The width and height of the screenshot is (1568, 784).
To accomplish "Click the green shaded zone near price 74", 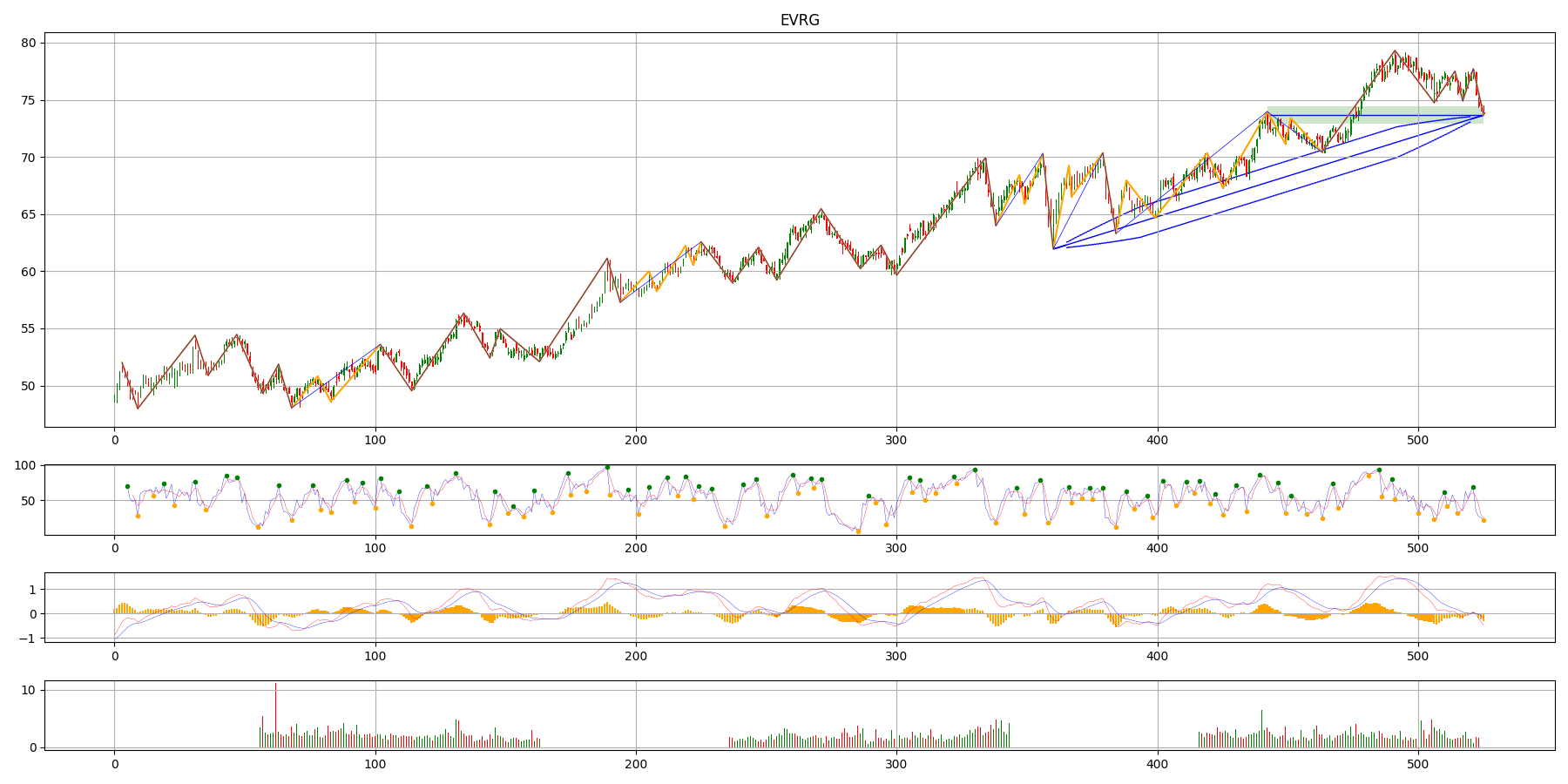I will point(1375,114).
